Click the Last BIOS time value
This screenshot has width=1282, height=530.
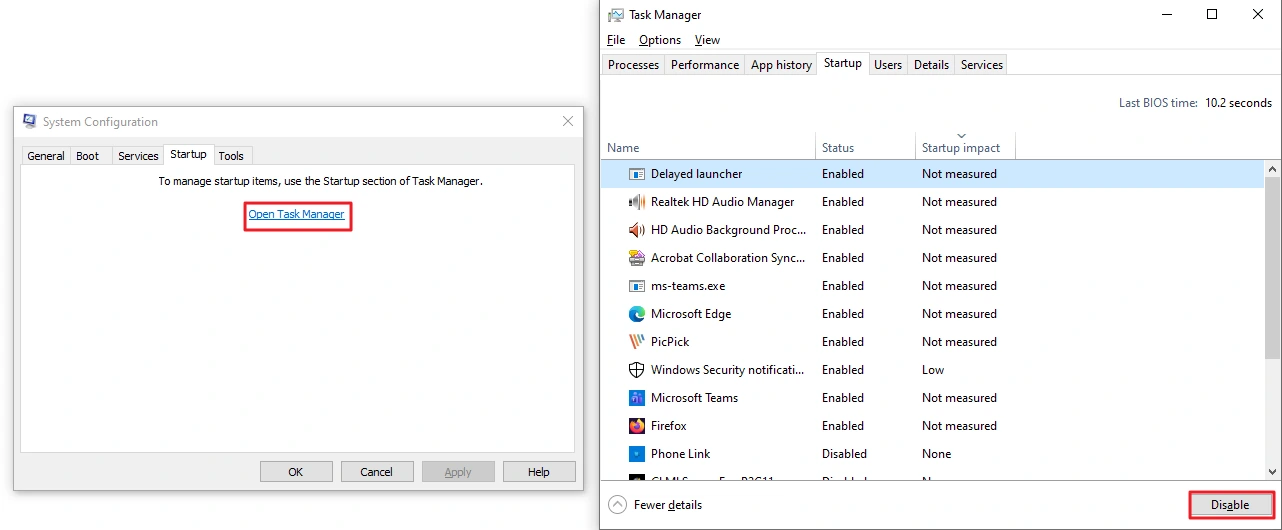1238,103
